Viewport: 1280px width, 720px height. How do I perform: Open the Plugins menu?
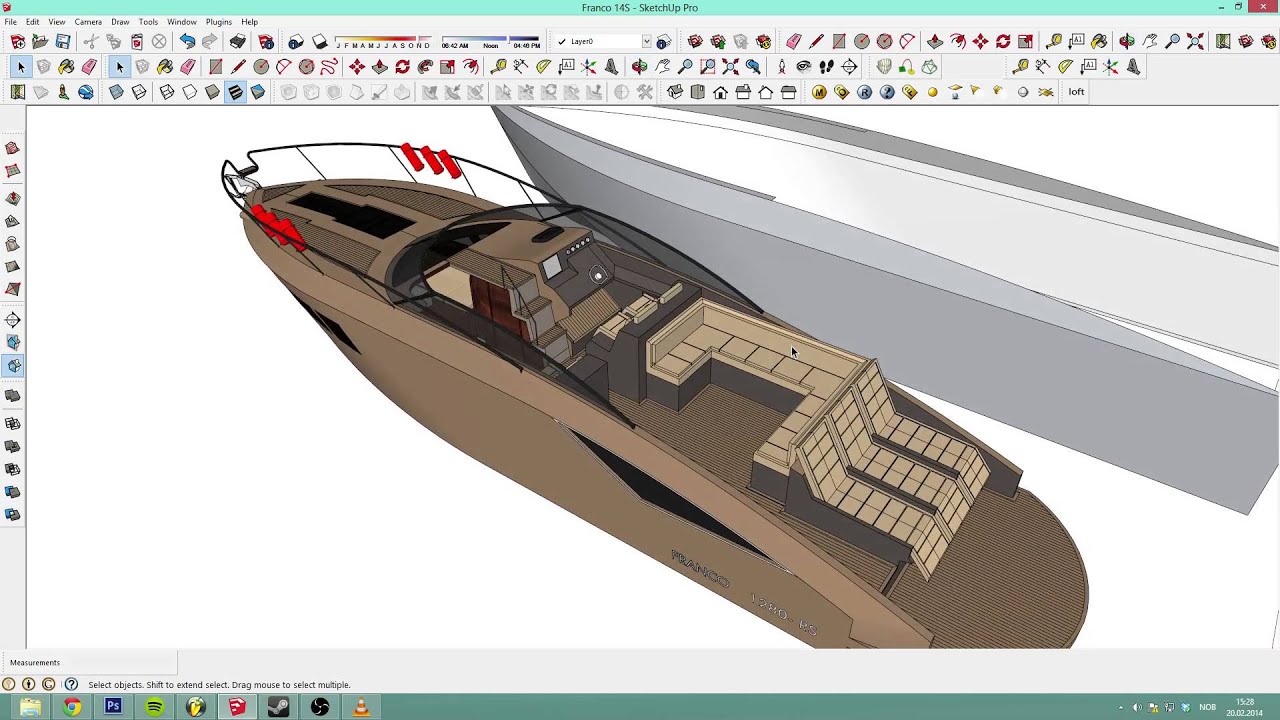pos(219,22)
